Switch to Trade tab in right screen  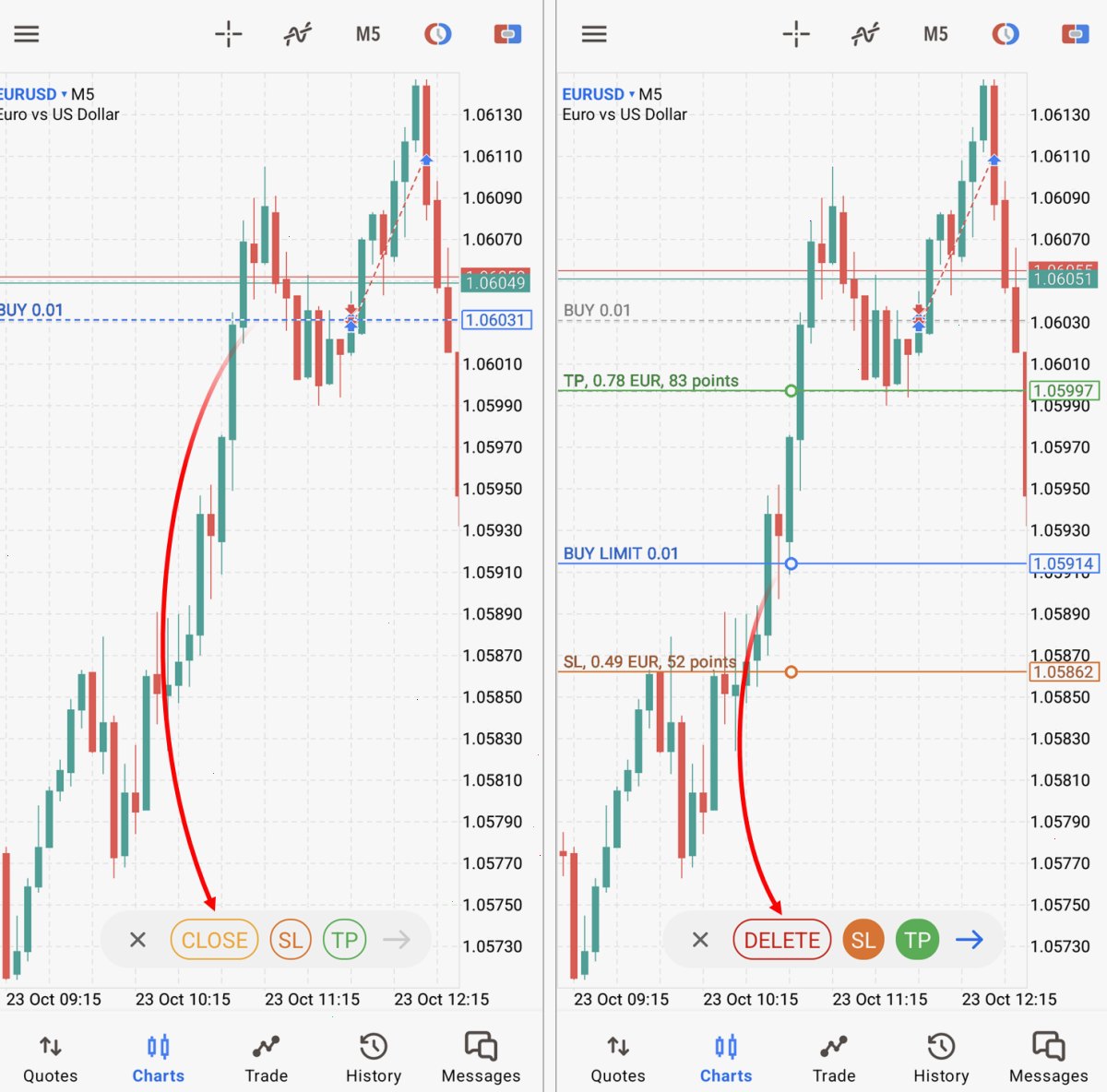[834, 1058]
